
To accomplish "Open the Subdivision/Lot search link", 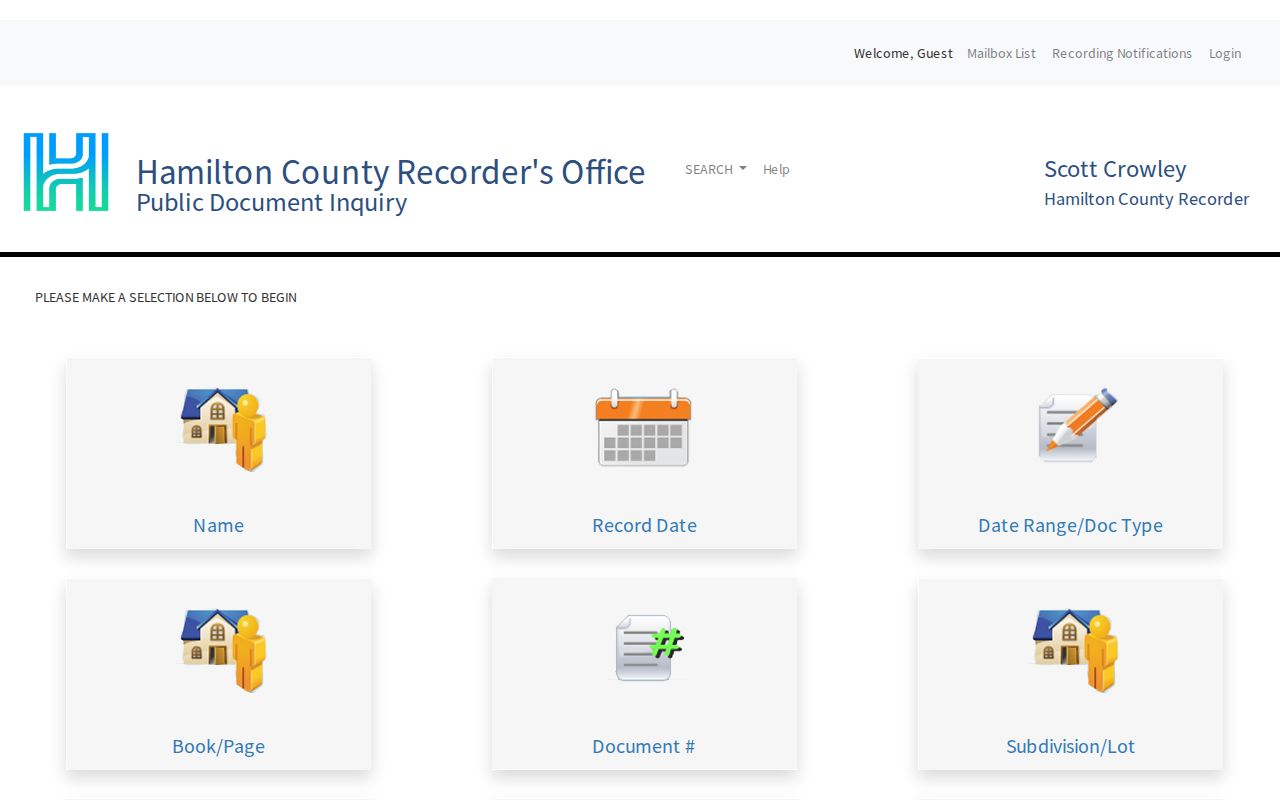I will [x=1070, y=746].
